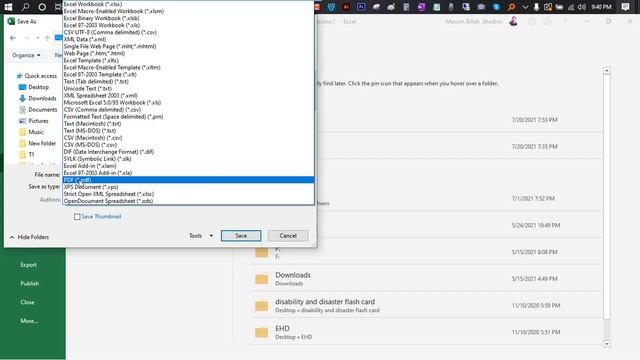The height and width of the screenshot is (360, 640).
Task: Open the Windows Start menu
Action: coord(8,7)
